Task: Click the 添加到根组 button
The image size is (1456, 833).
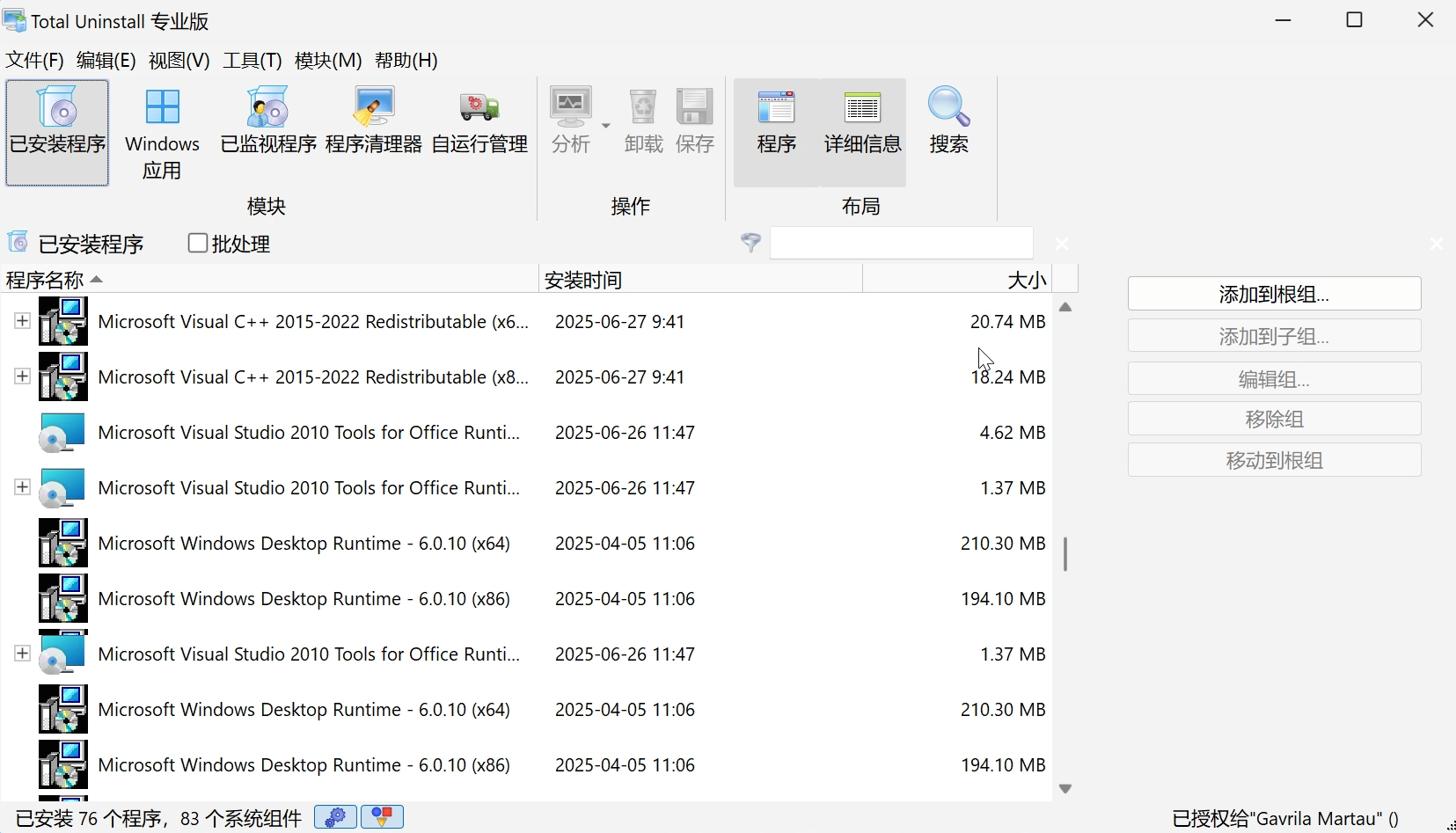Action: click(1274, 294)
